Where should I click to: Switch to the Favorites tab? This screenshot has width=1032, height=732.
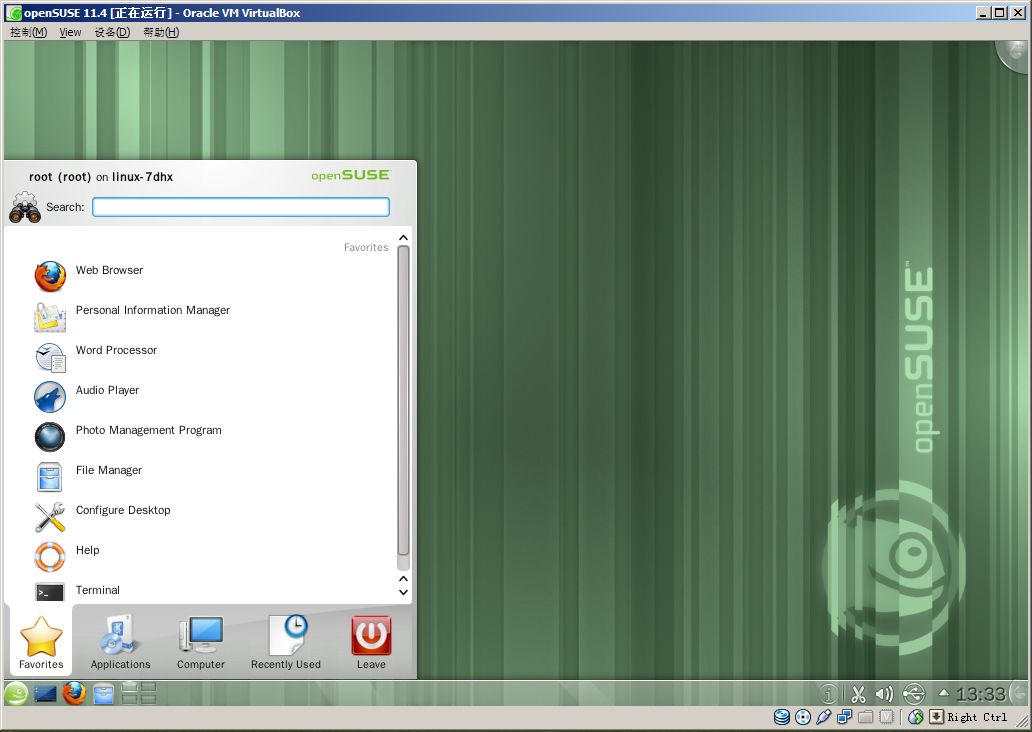pyautogui.click(x=41, y=642)
